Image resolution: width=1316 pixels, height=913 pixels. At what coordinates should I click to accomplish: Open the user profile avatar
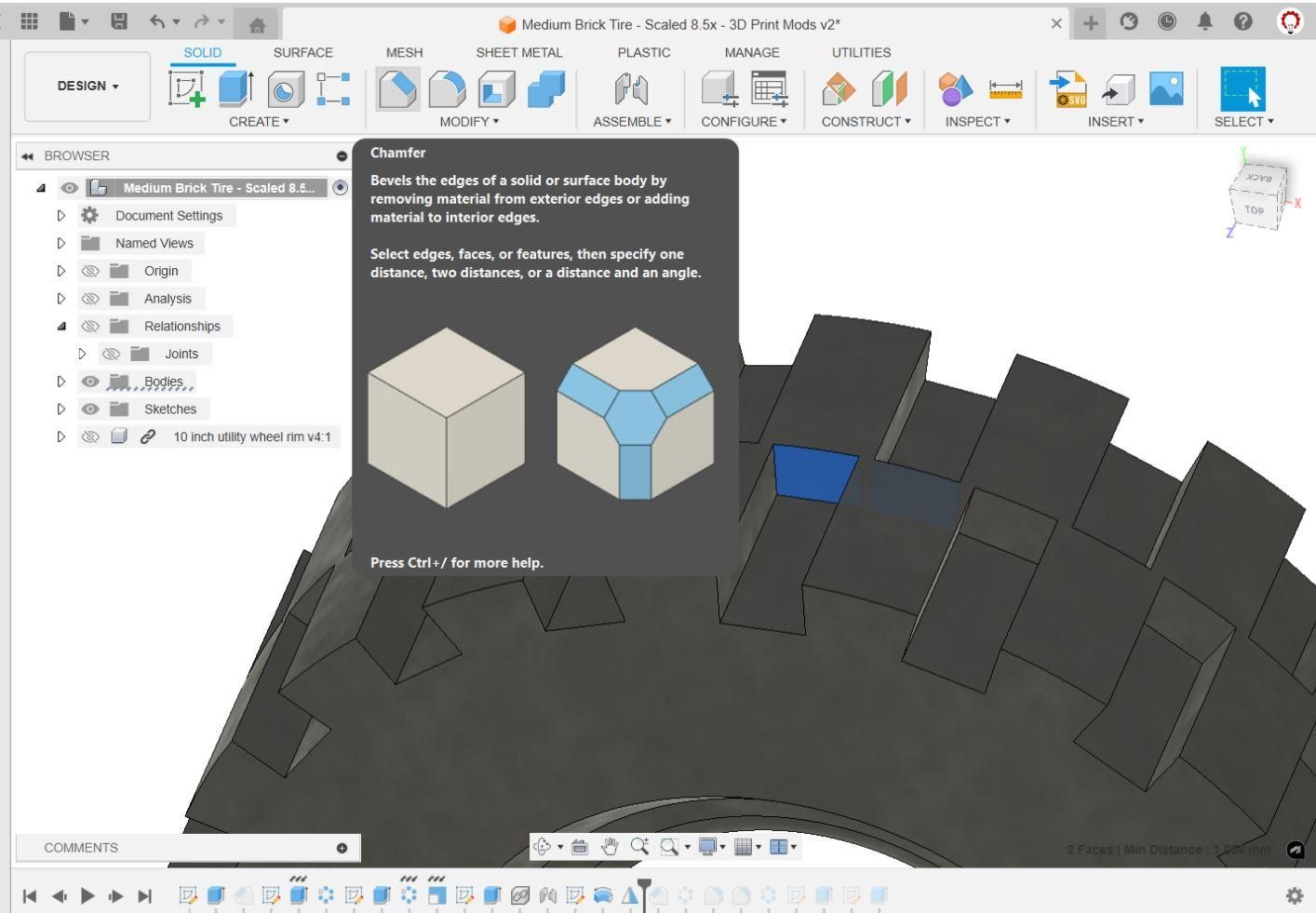point(1291,21)
